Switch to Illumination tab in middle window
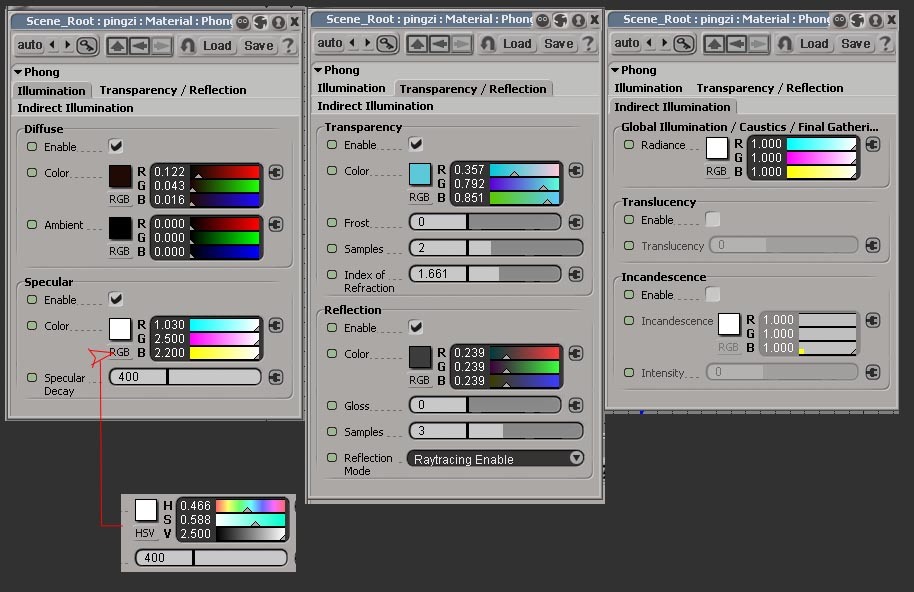Screen dimensions: 914x592 click(x=351, y=89)
